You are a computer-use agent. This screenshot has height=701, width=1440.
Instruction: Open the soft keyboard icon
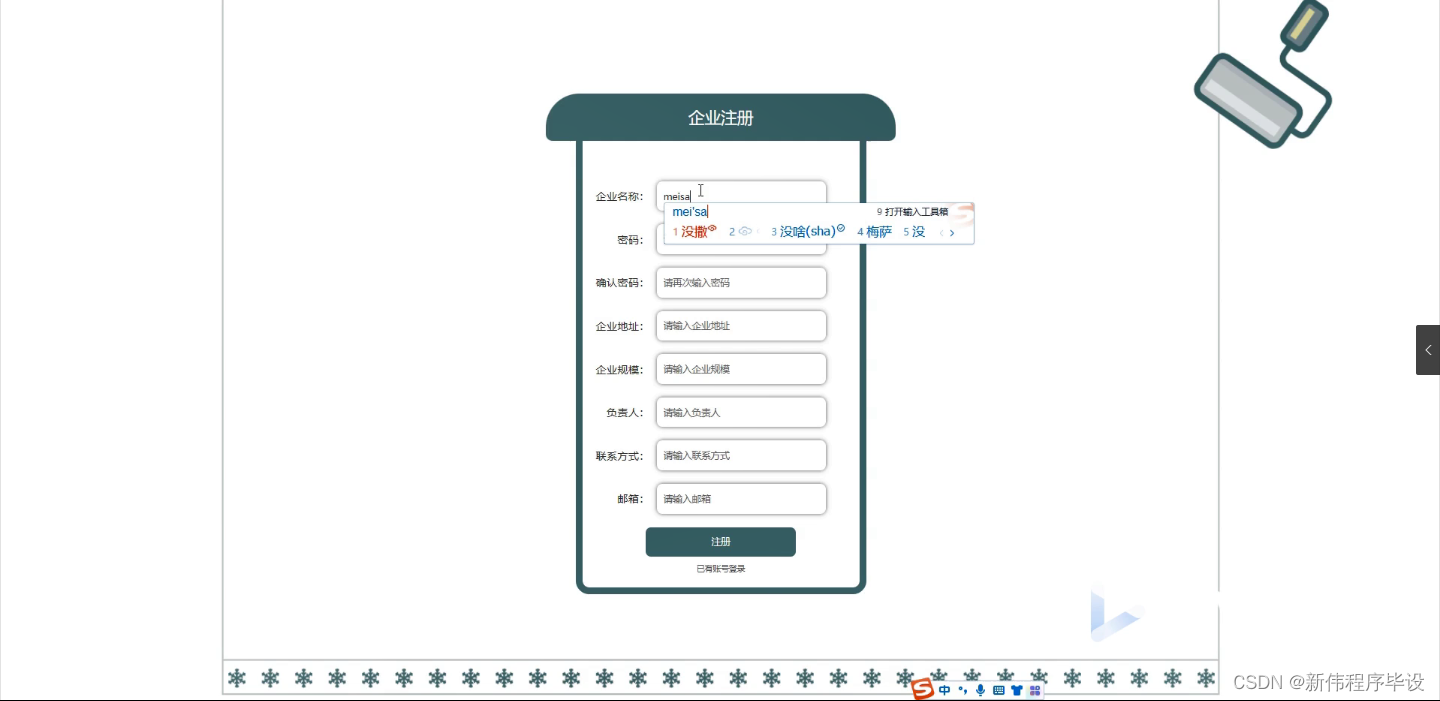click(x=998, y=690)
